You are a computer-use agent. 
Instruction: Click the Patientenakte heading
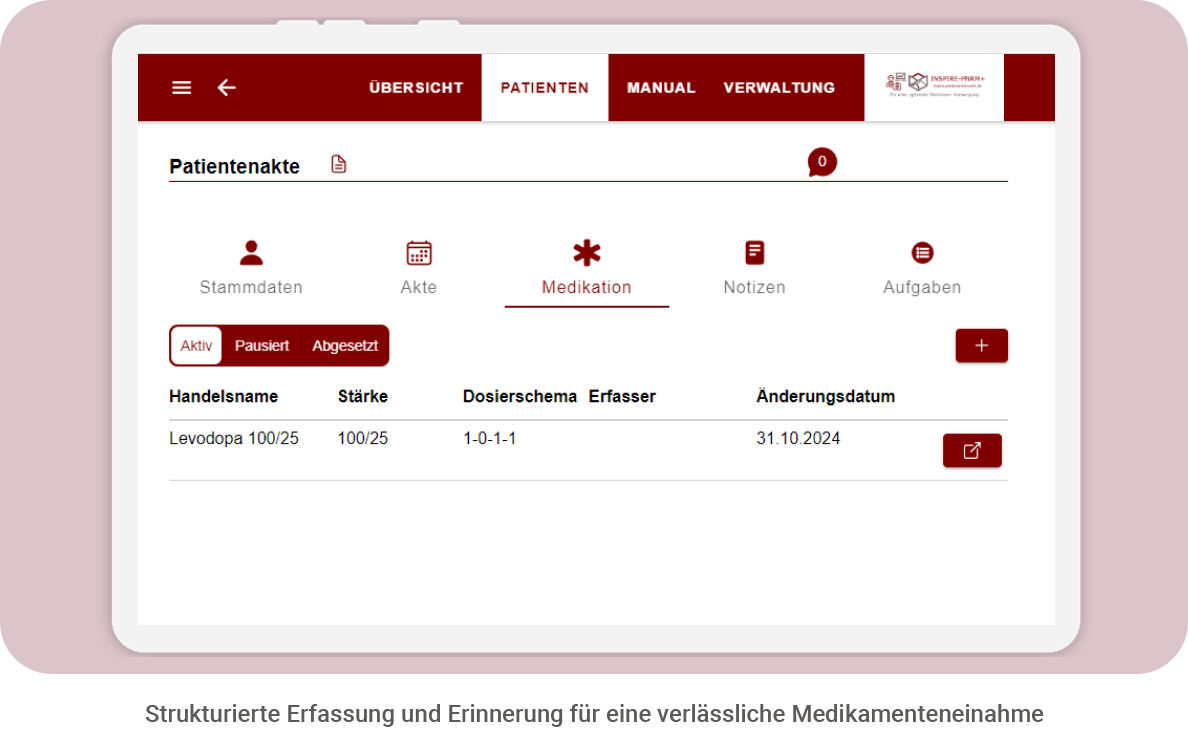[235, 167]
